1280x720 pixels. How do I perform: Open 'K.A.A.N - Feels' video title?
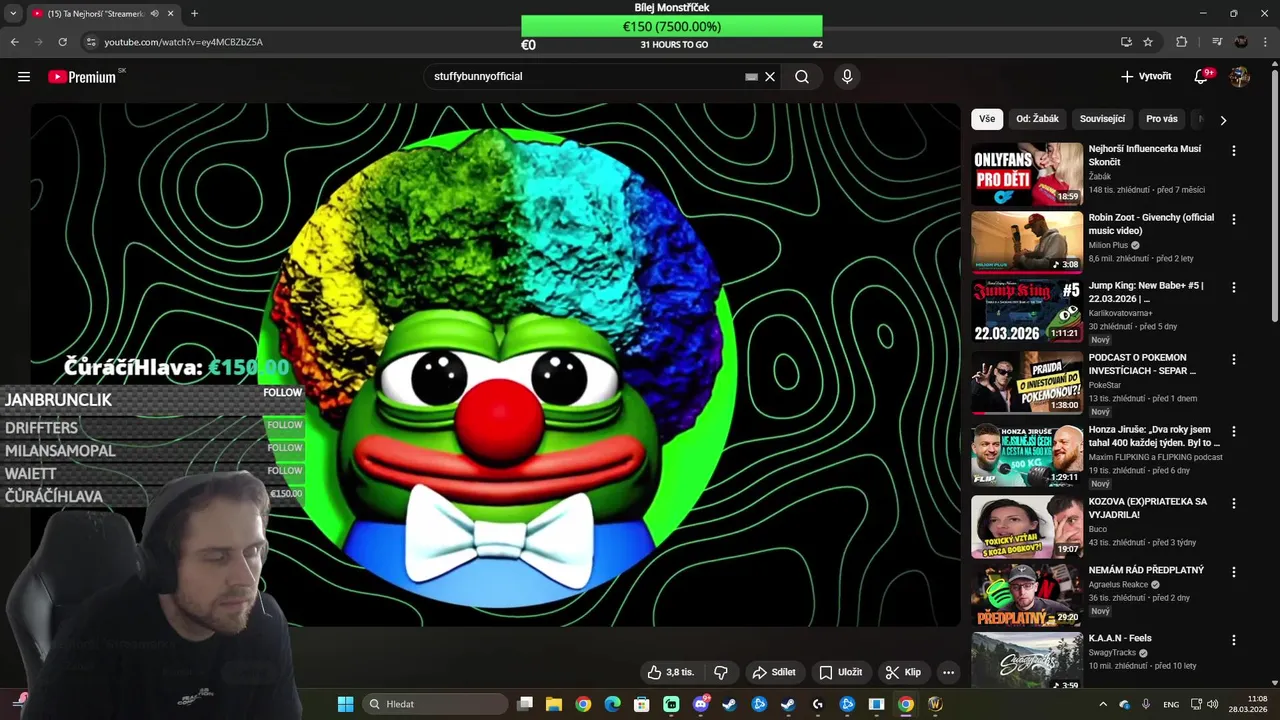[1120, 638]
